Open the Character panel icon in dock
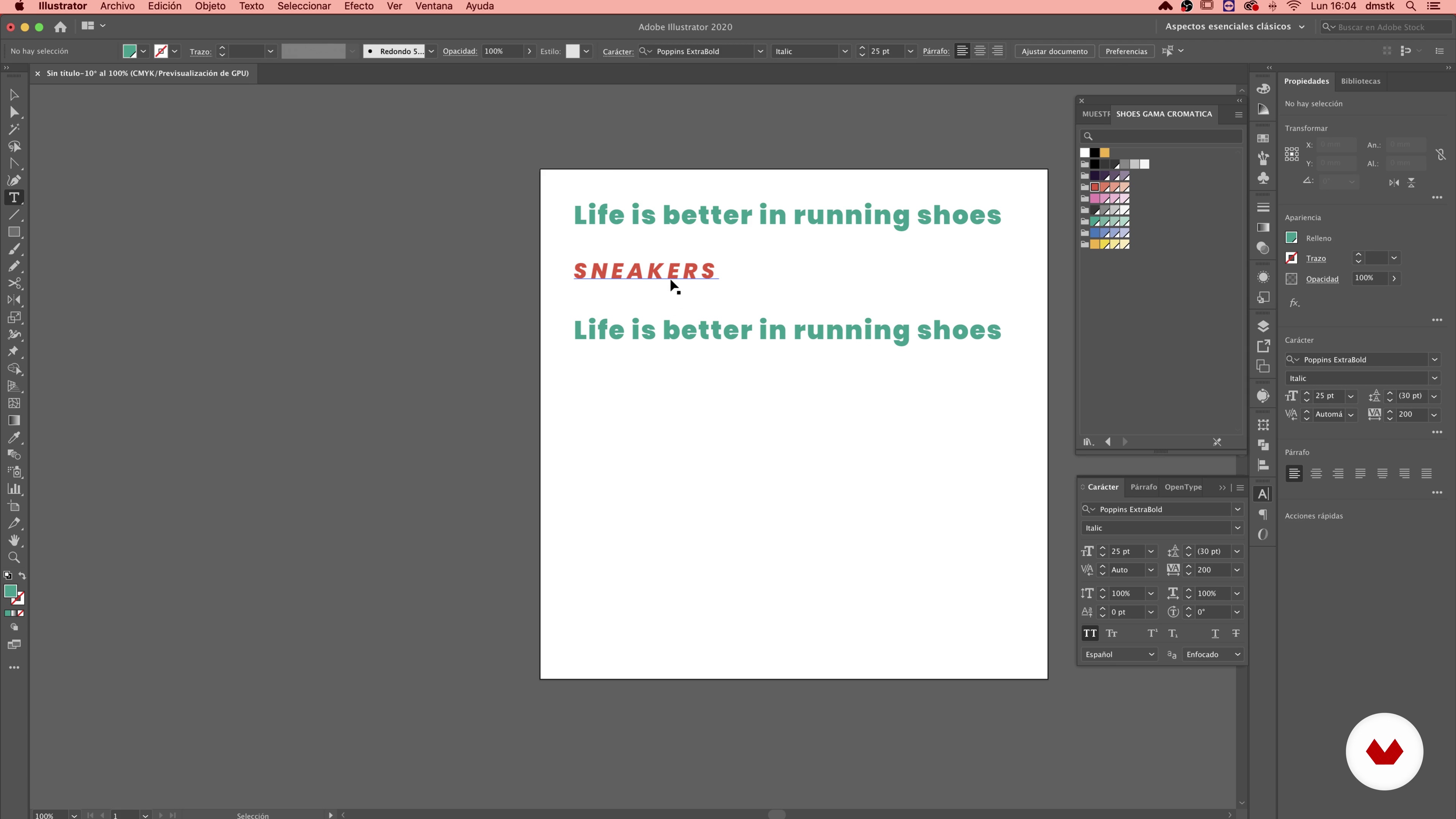1456x819 pixels. pos(1263,494)
